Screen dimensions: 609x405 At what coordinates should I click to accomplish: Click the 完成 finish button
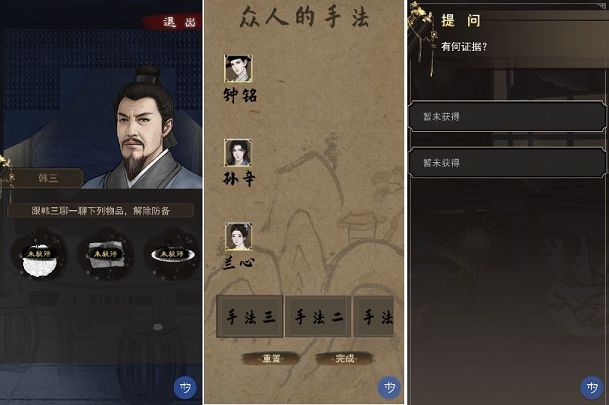[x=345, y=358]
